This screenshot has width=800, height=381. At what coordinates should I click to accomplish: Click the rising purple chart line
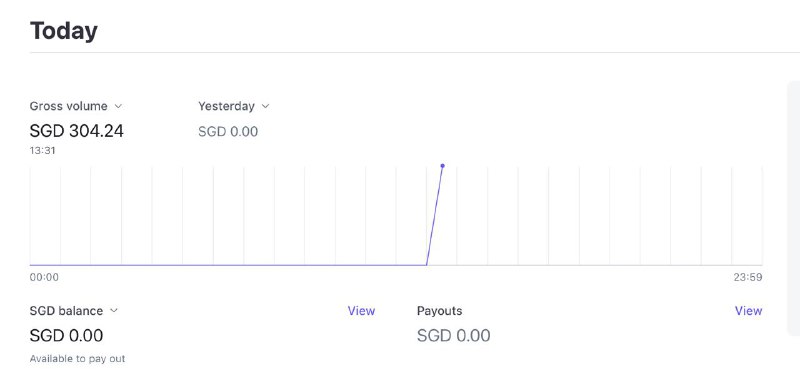[x=434, y=216]
